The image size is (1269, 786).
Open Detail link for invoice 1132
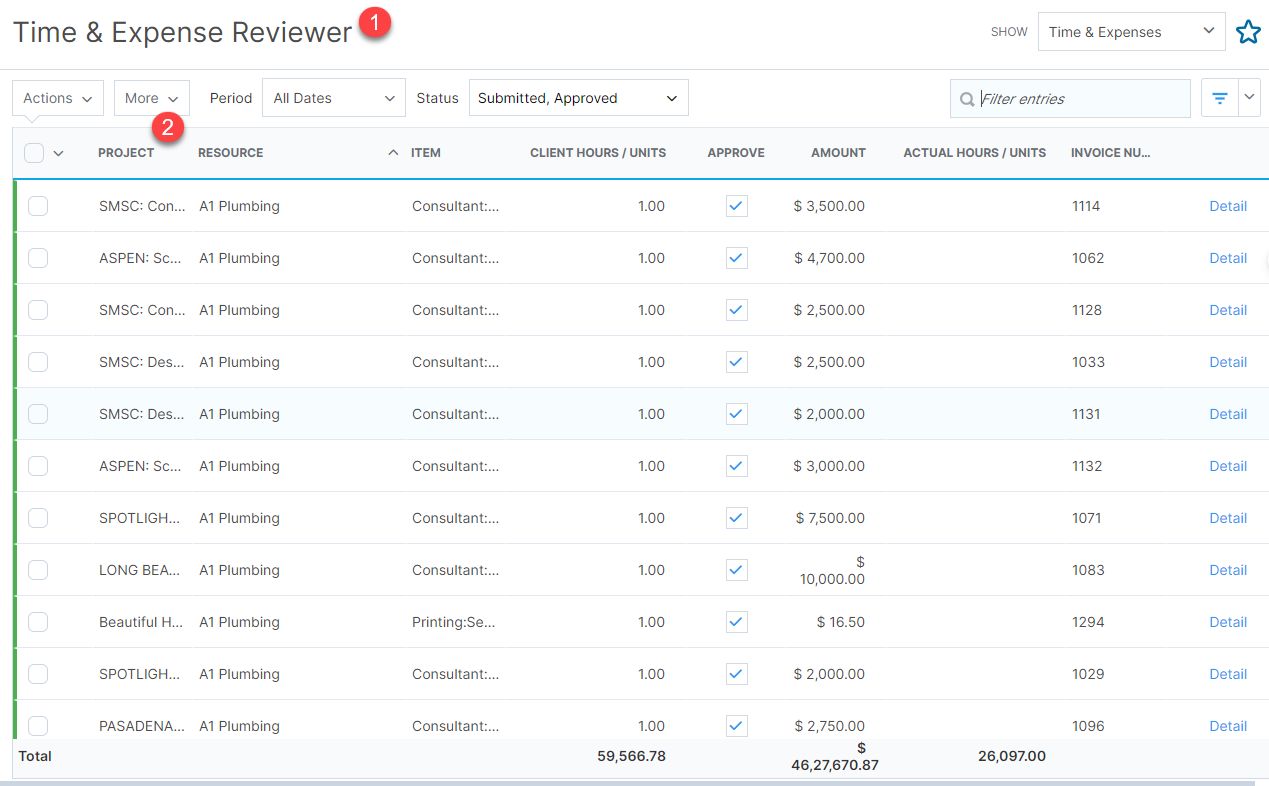pos(1228,466)
